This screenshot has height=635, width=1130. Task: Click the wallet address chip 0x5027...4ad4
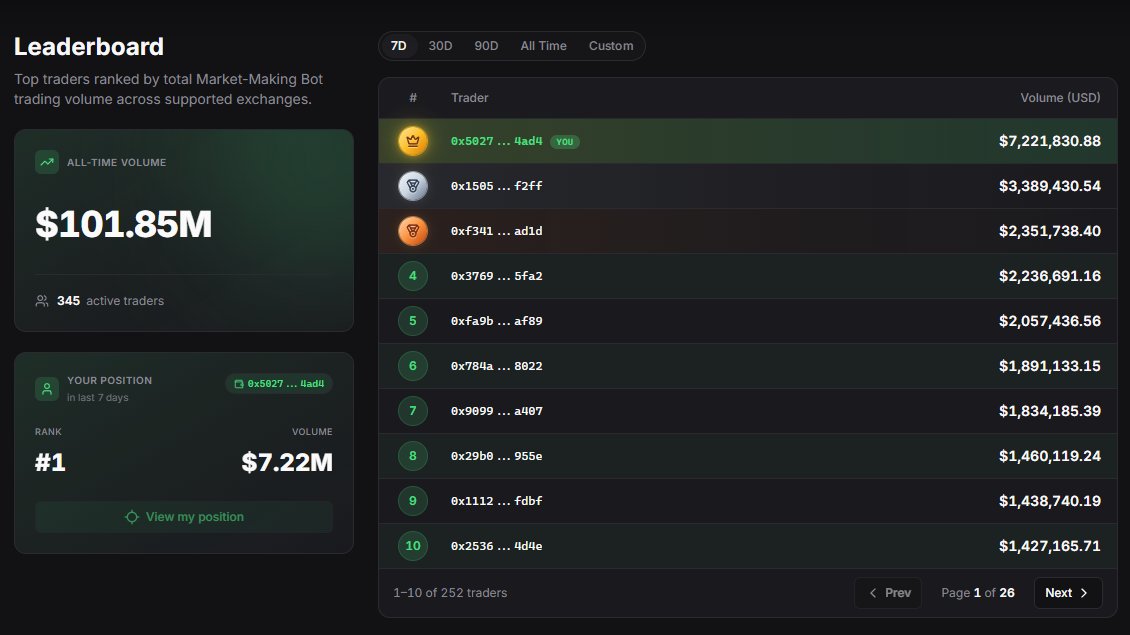[280, 383]
